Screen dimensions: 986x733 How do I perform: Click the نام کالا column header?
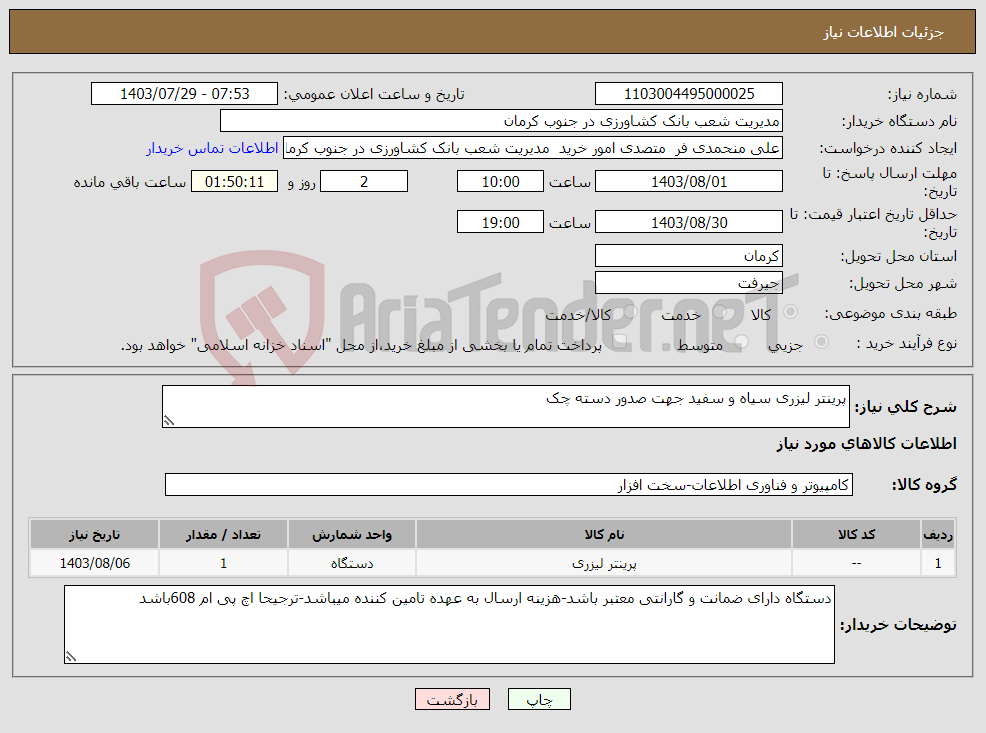(x=604, y=534)
